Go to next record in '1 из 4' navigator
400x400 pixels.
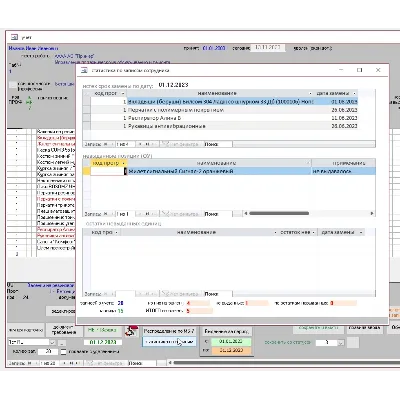pos(141,144)
